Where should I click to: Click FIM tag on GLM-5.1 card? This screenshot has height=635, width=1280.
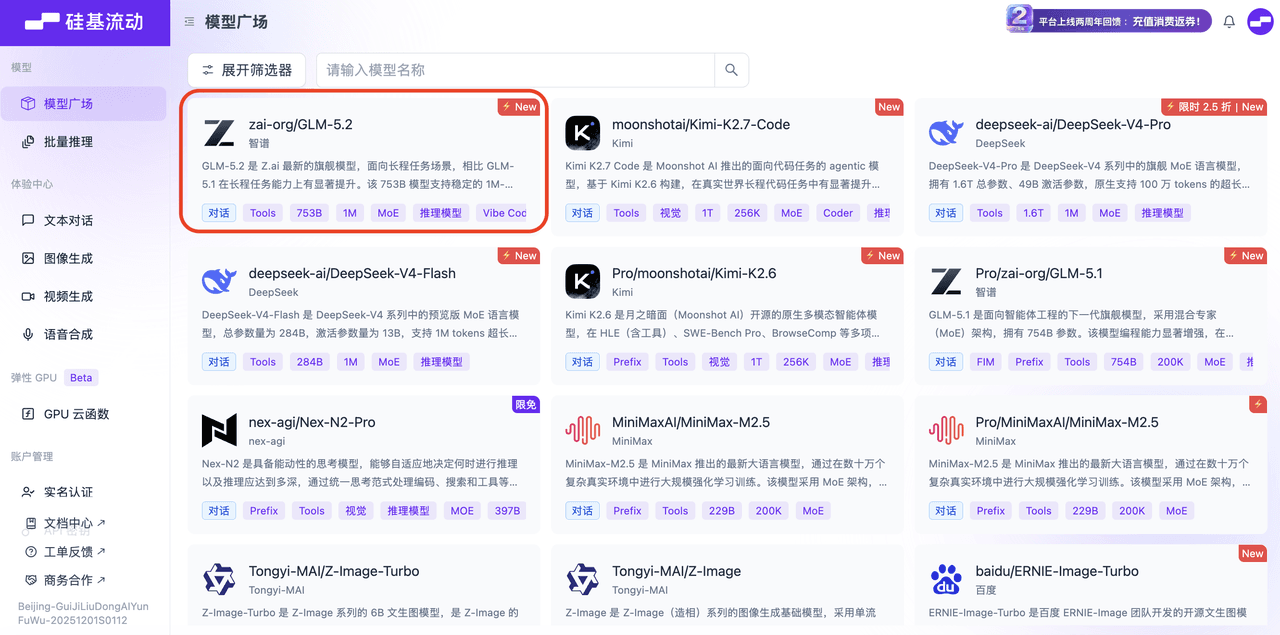[986, 362]
